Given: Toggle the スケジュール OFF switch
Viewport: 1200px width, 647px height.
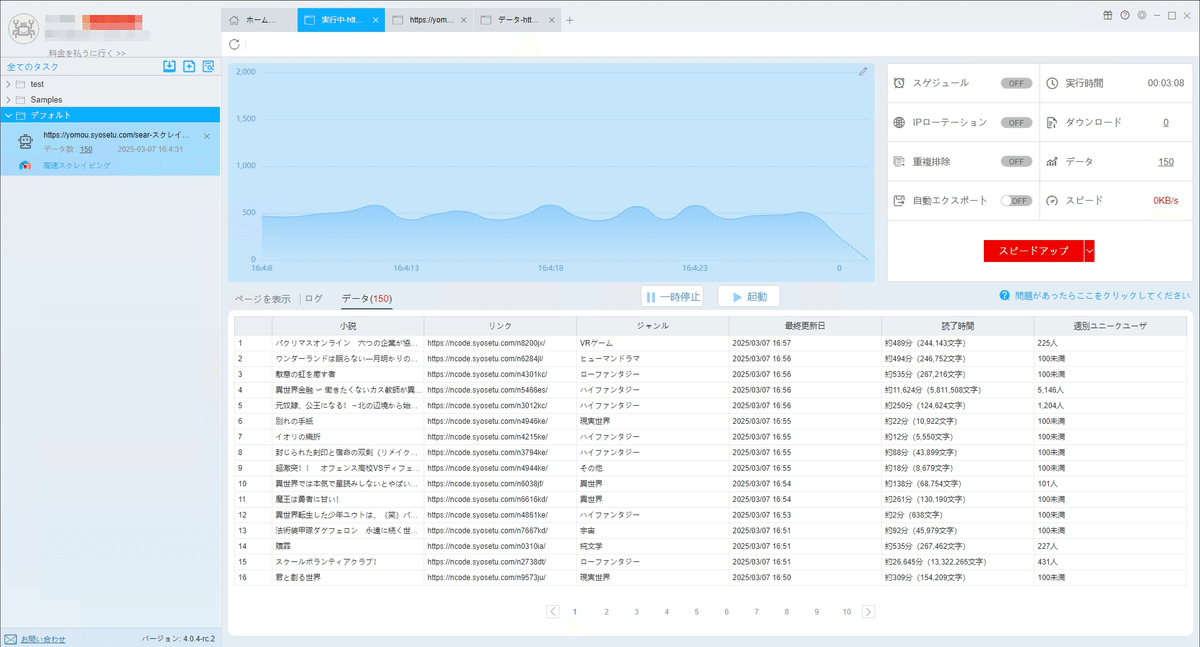Looking at the screenshot, I should (x=1016, y=83).
